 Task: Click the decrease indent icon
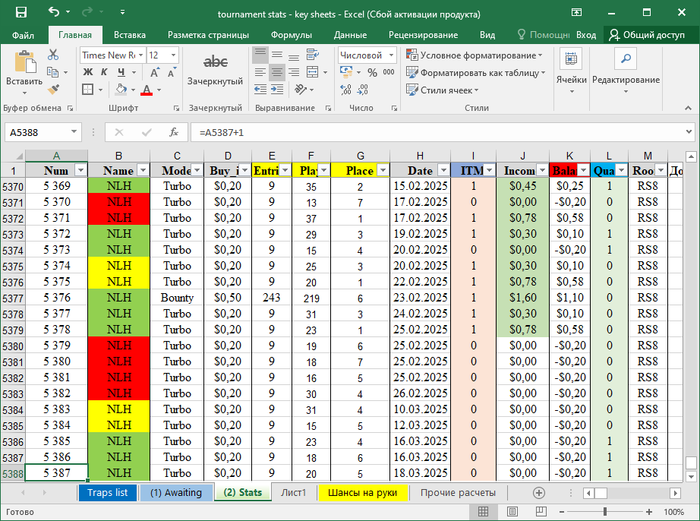[260, 90]
